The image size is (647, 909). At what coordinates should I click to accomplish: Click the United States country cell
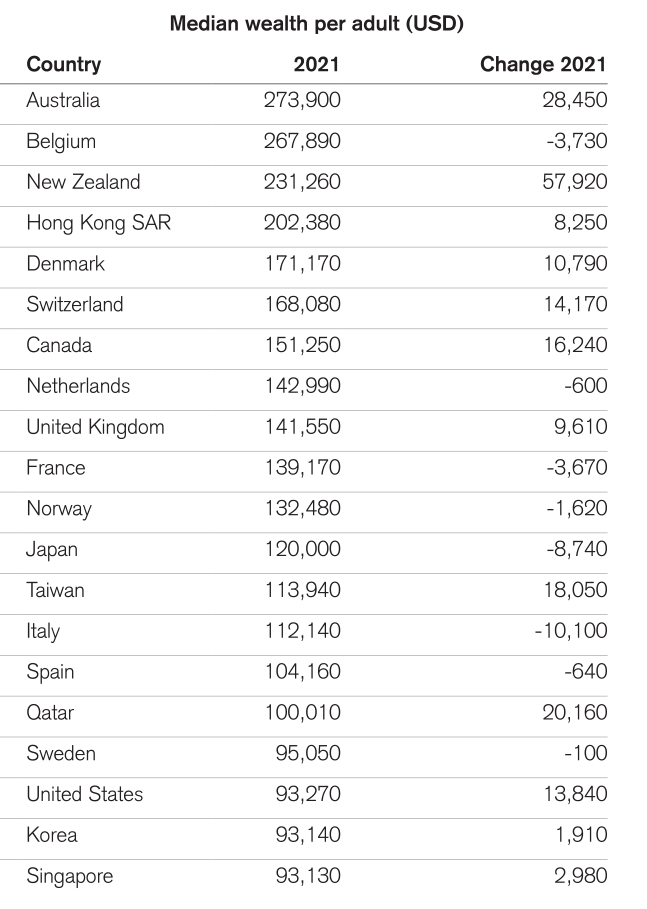[85, 794]
